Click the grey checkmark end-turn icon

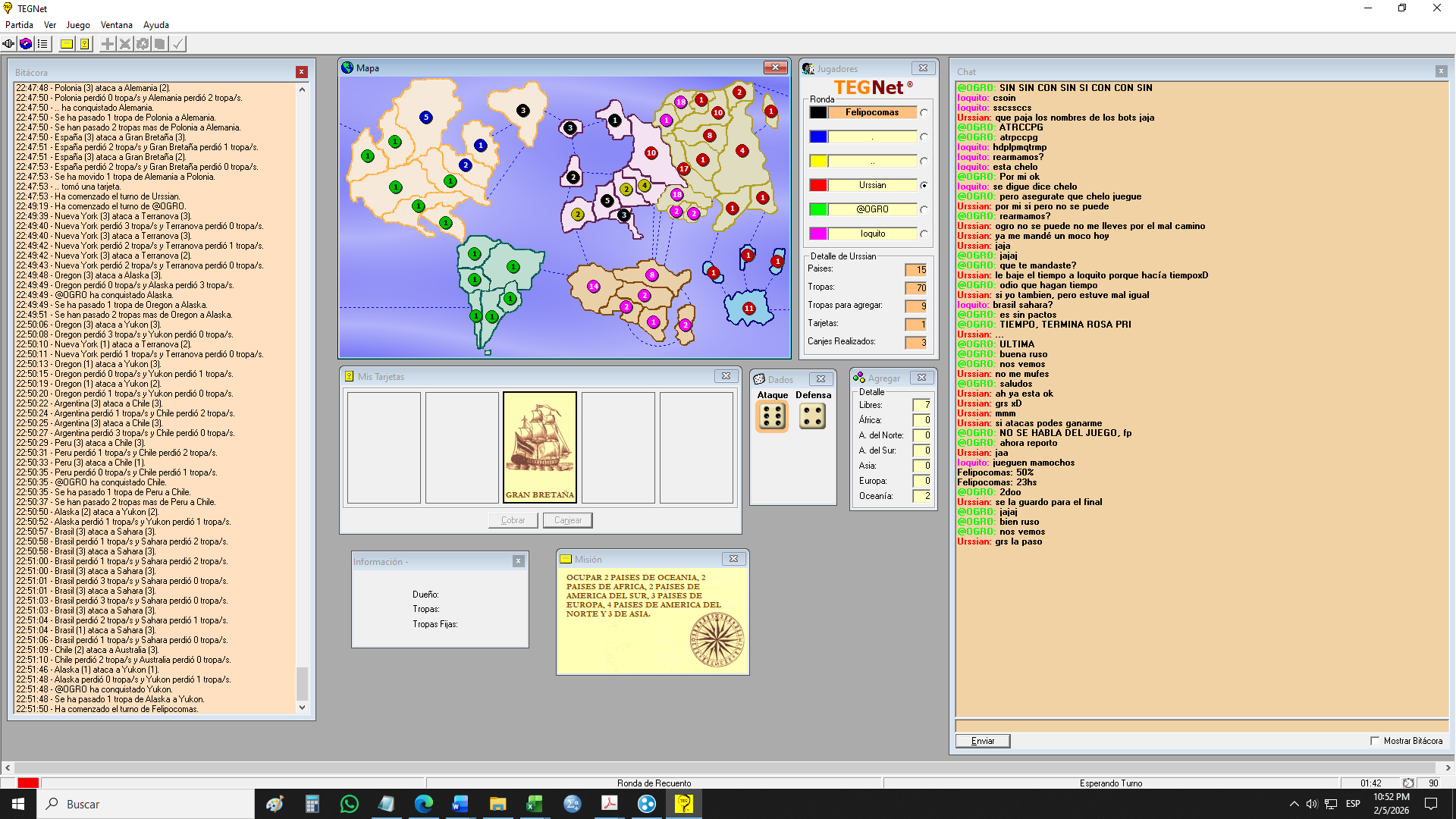click(177, 44)
